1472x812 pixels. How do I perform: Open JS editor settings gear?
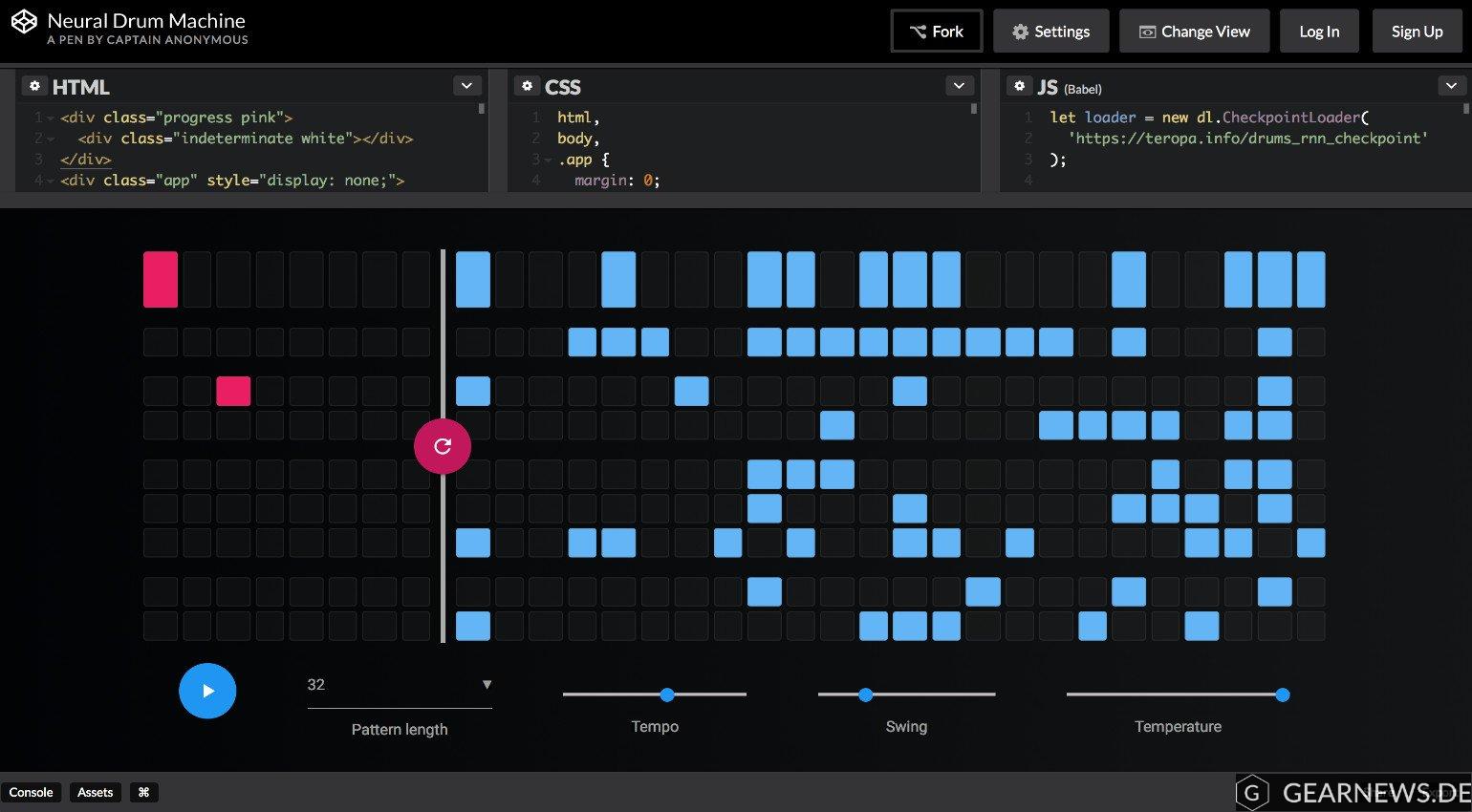1019,86
